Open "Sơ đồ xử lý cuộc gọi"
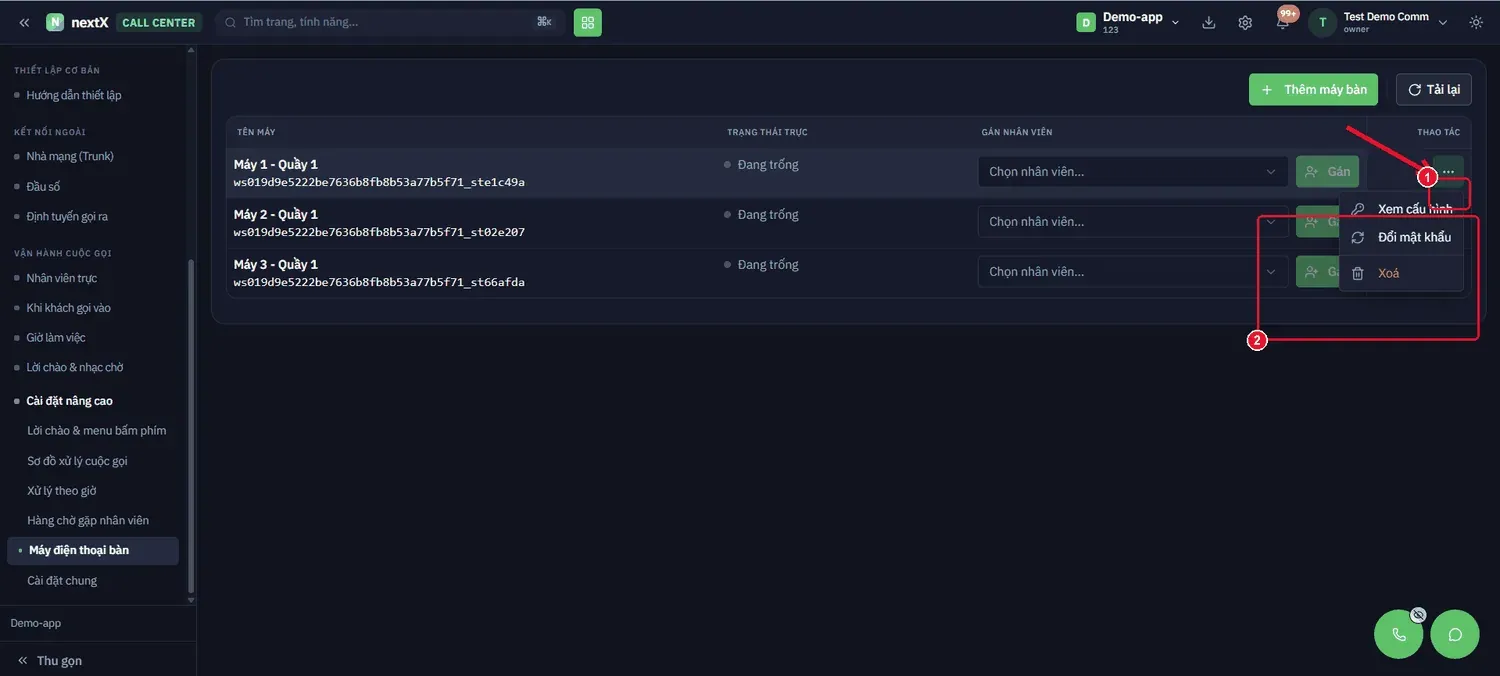Screen dimensions: 1500x676 (x=78, y=461)
